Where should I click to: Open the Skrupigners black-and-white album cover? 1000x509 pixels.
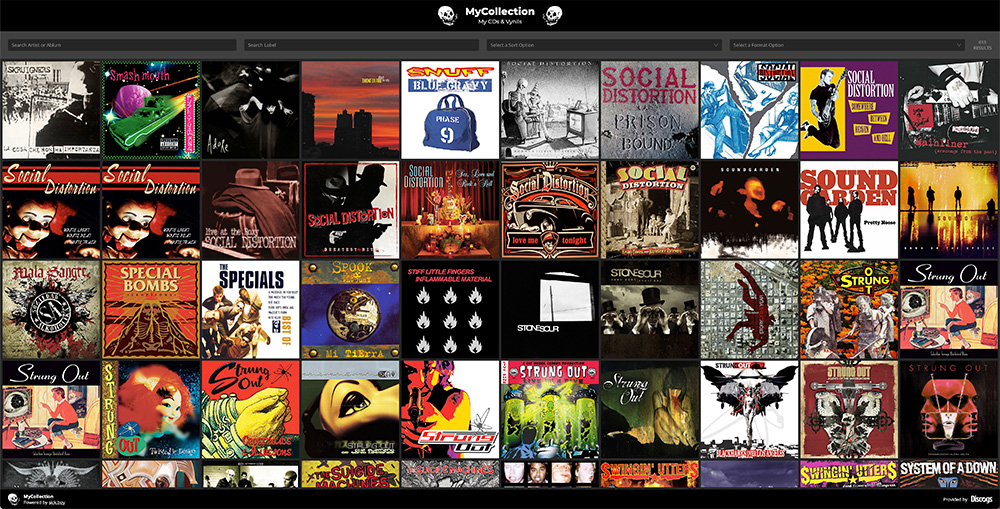51,110
